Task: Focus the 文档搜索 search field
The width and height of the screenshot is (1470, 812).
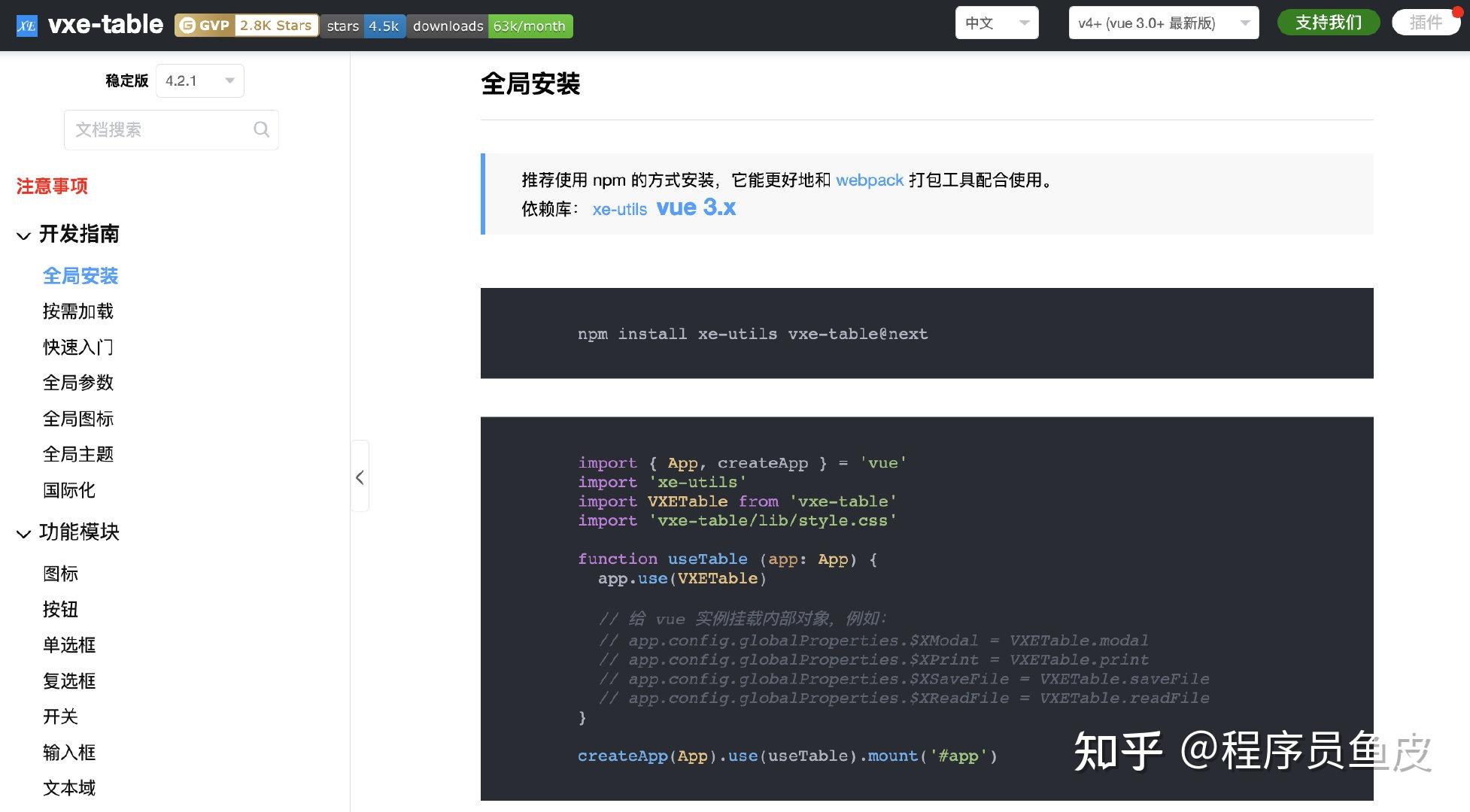Action: 172,129
